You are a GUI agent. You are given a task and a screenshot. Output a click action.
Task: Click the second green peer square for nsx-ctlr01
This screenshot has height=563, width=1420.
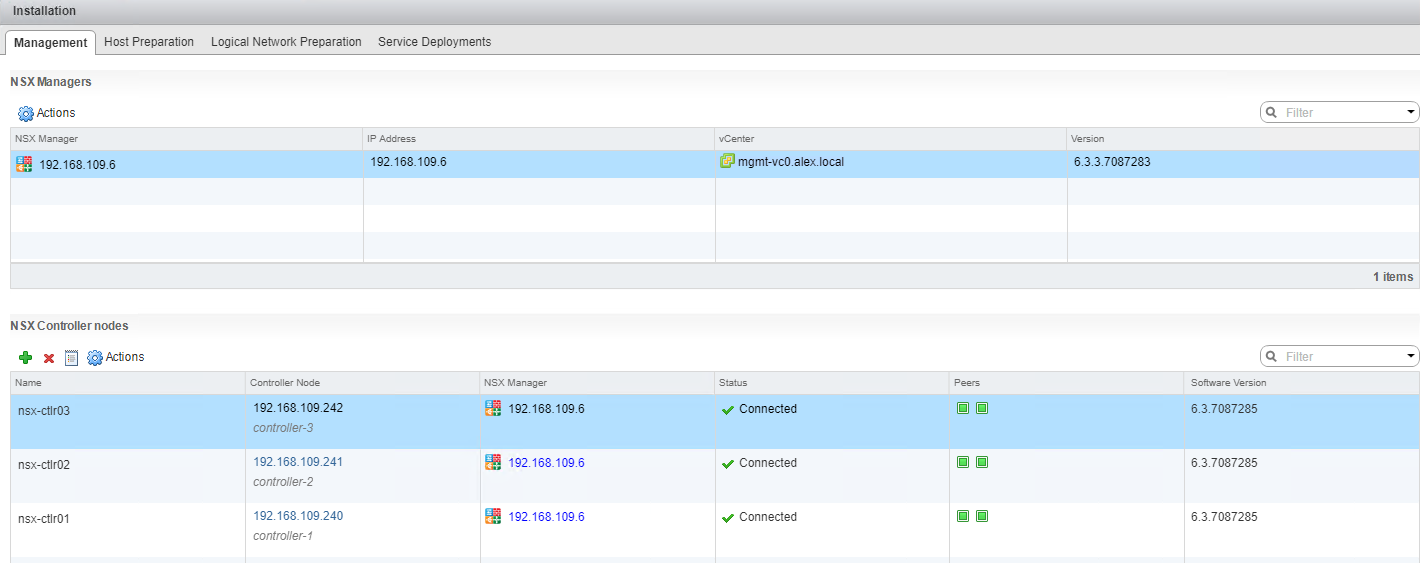[982, 516]
